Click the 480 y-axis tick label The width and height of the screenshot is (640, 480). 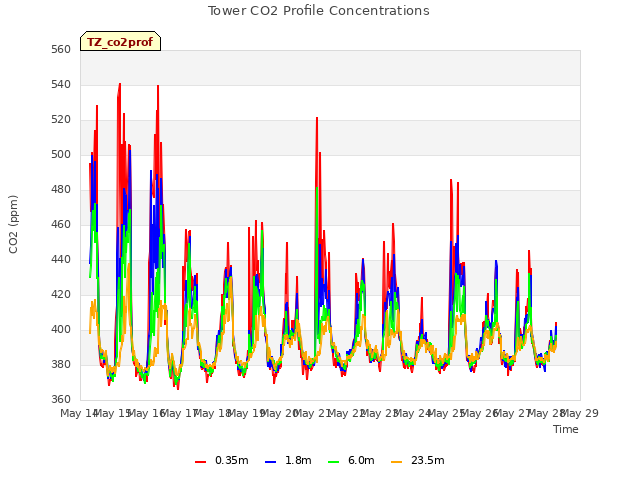(x=61, y=189)
